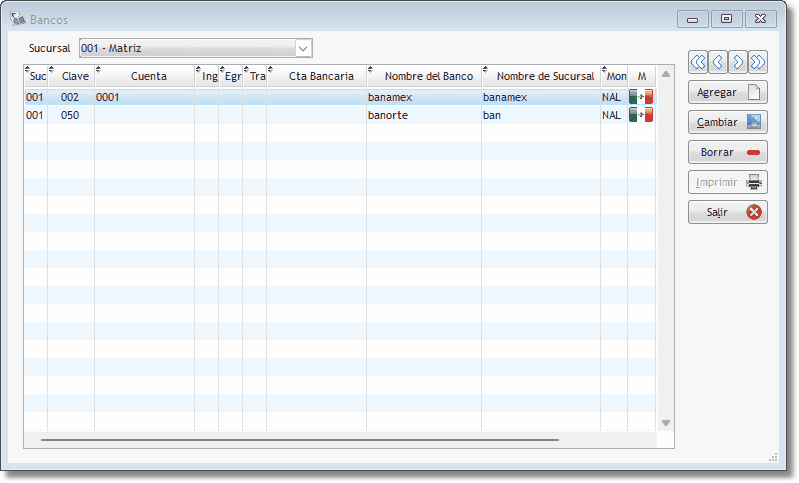Click the Bancos window title icon
Screen dimensions: 799x483
pos(18,19)
